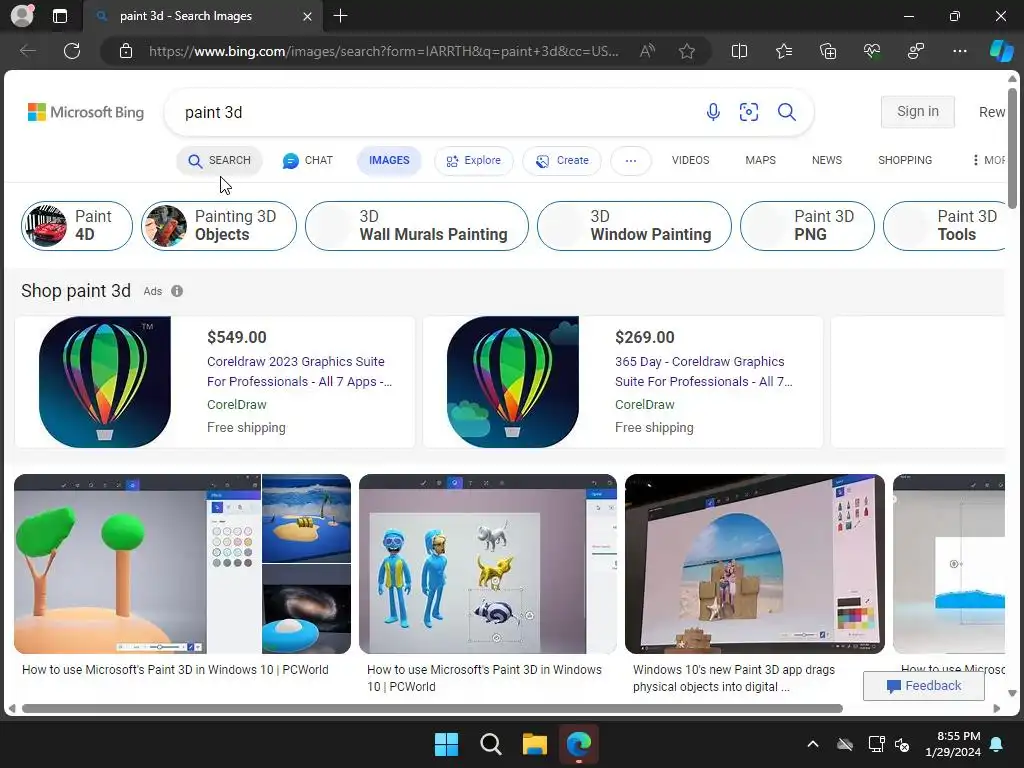
Task: Open the NEWS tab
Action: tap(826, 161)
